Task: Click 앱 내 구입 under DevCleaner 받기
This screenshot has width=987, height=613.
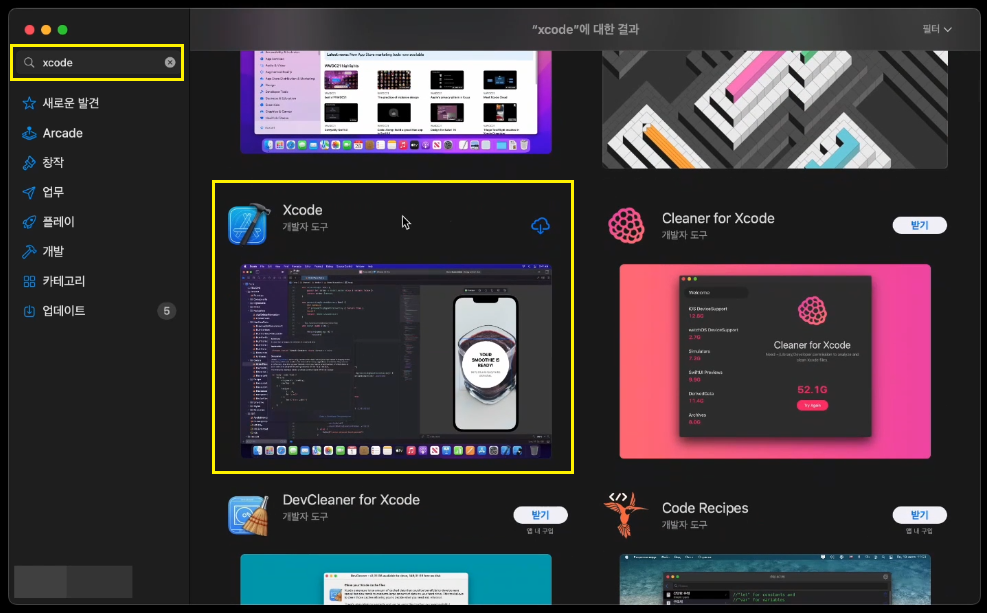Action: tap(540, 531)
